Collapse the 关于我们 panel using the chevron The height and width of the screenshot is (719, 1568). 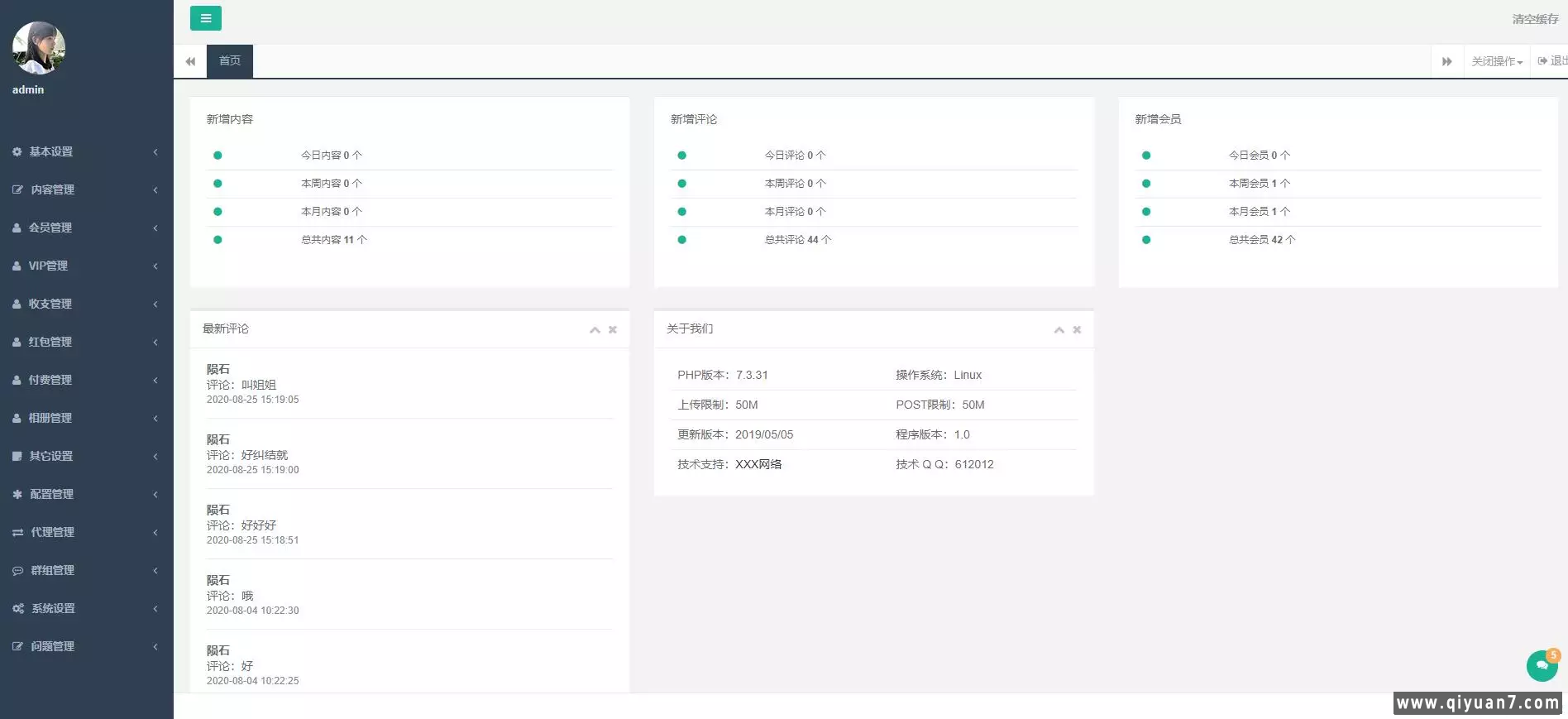click(1059, 329)
